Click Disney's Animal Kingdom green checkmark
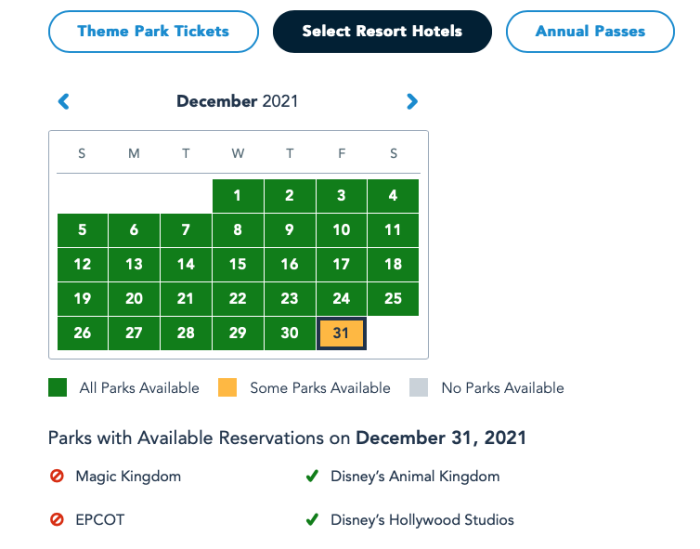700x549 pixels. click(x=312, y=476)
